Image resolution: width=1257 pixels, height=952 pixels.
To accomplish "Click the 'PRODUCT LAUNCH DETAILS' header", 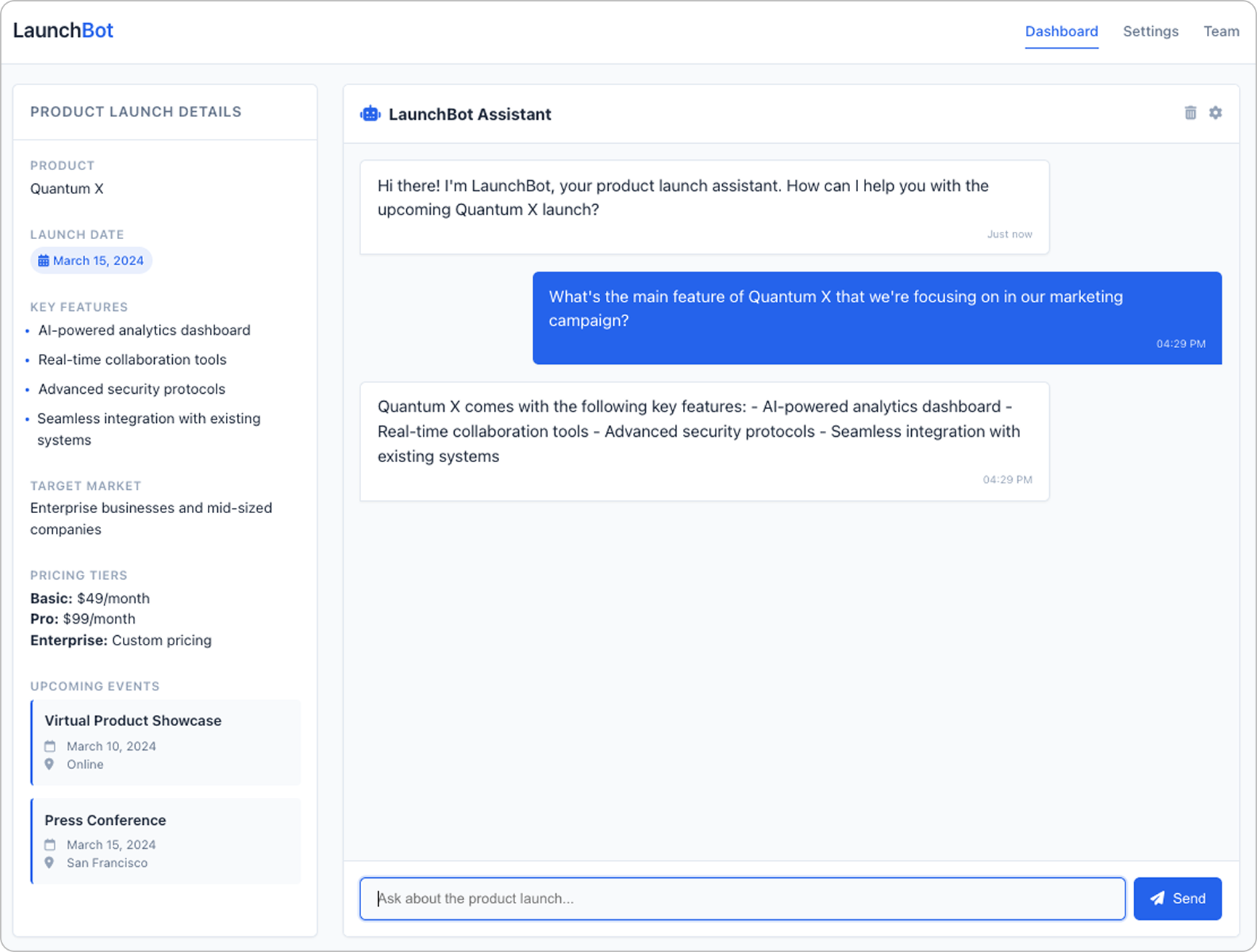I will [136, 112].
